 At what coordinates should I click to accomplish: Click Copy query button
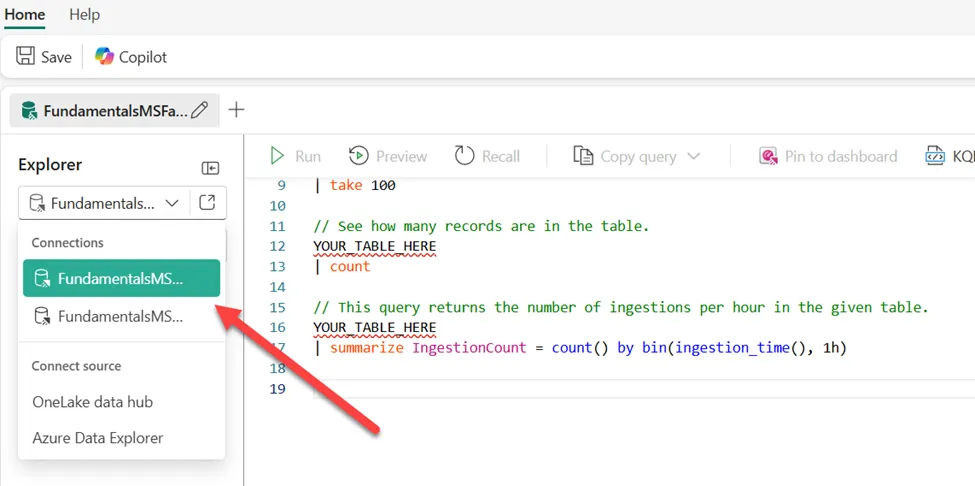(625, 156)
